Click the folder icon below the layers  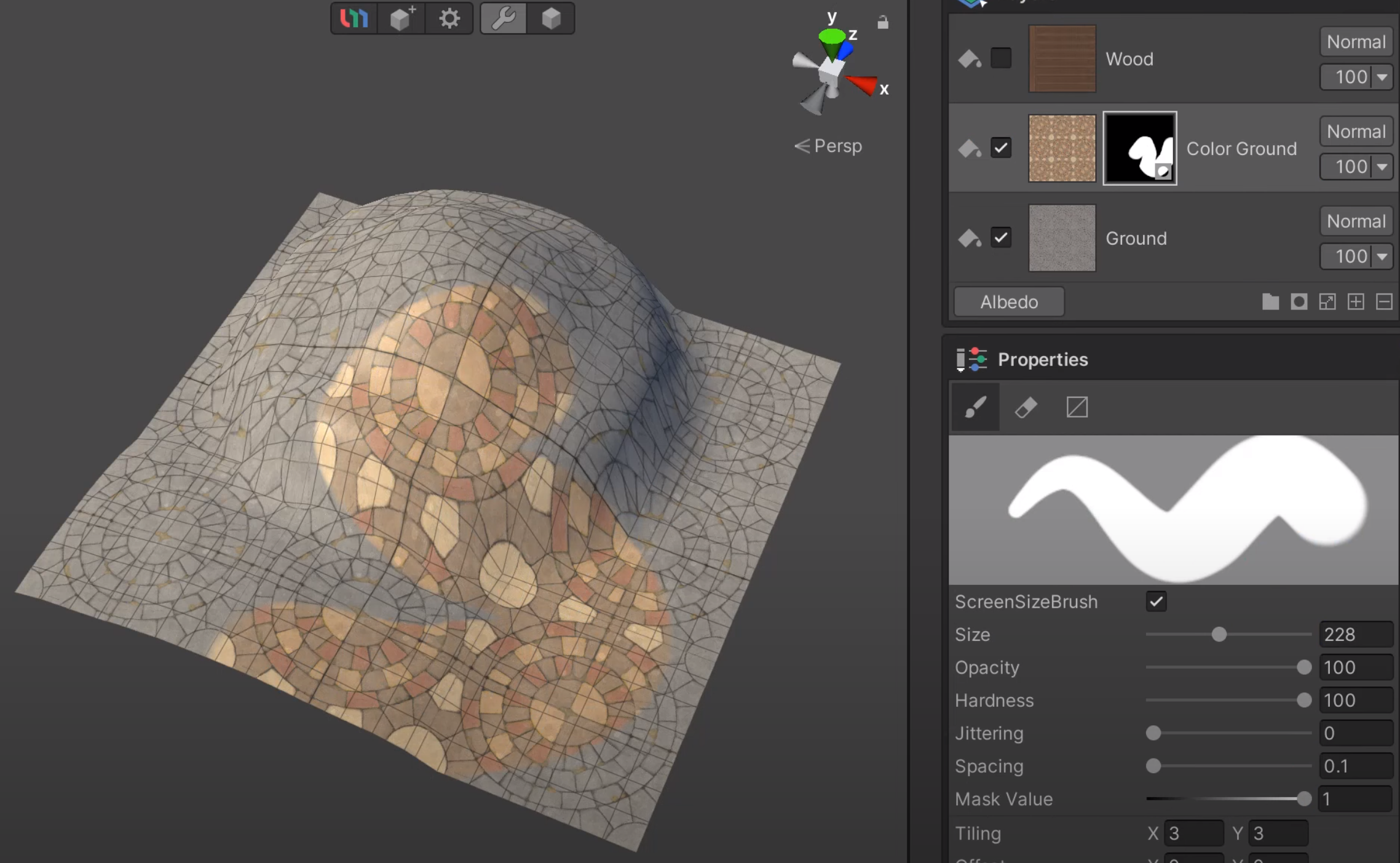[1270, 301]
